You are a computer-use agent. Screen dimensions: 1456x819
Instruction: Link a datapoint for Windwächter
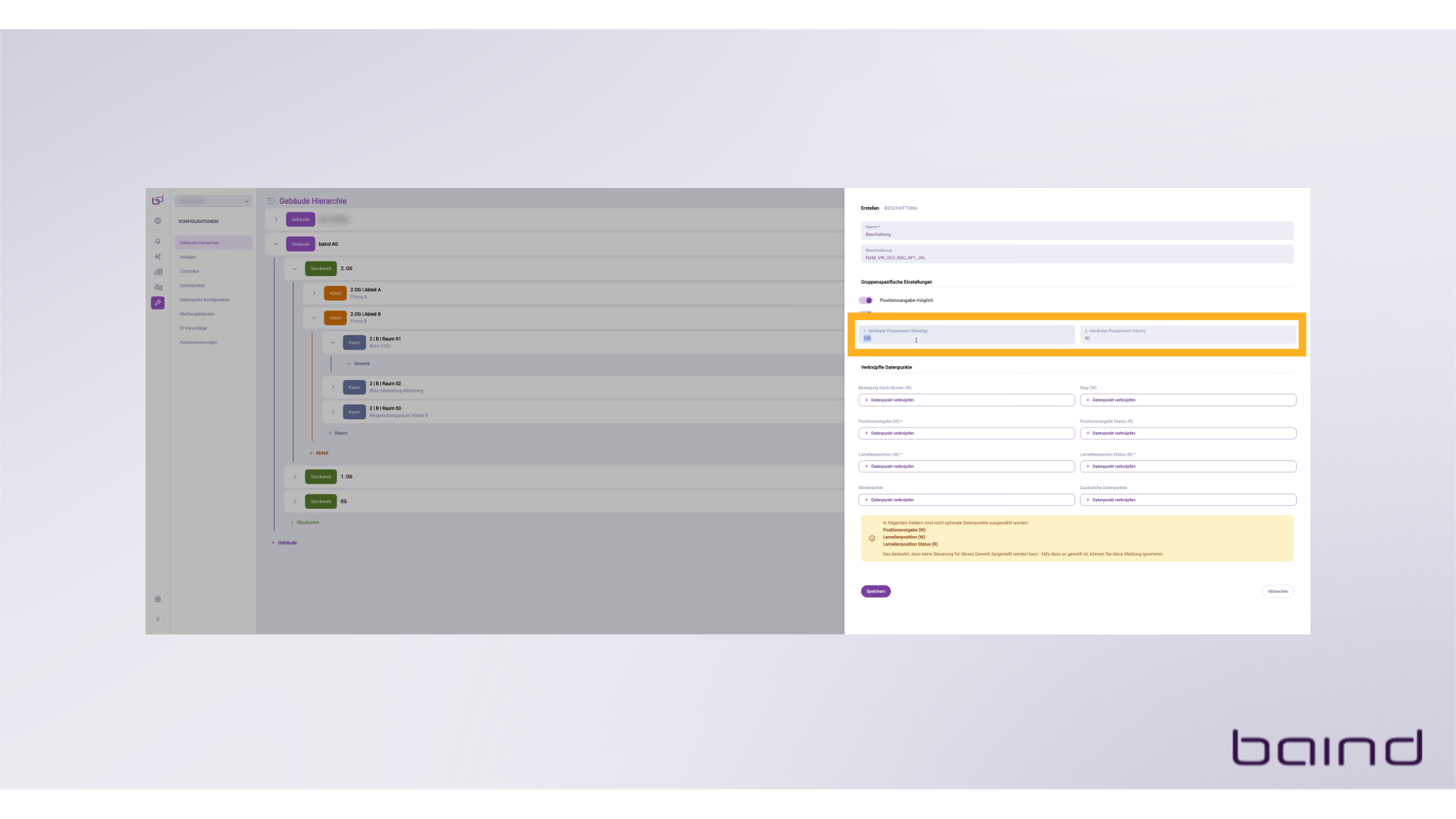click(x=966, y=500)
